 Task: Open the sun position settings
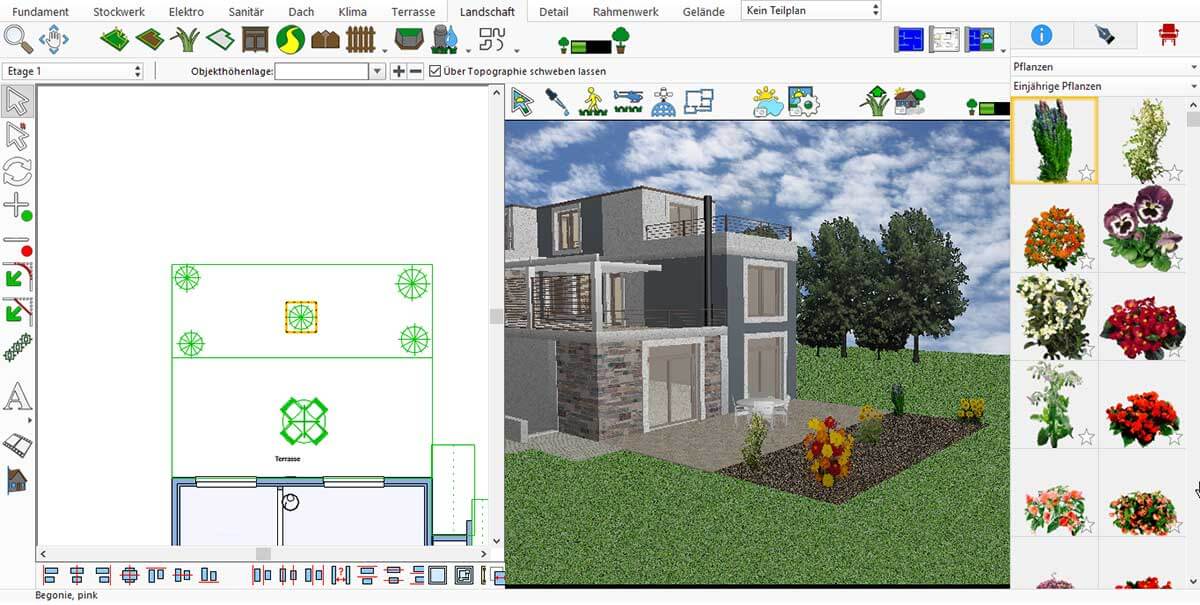tap(766, 100)
